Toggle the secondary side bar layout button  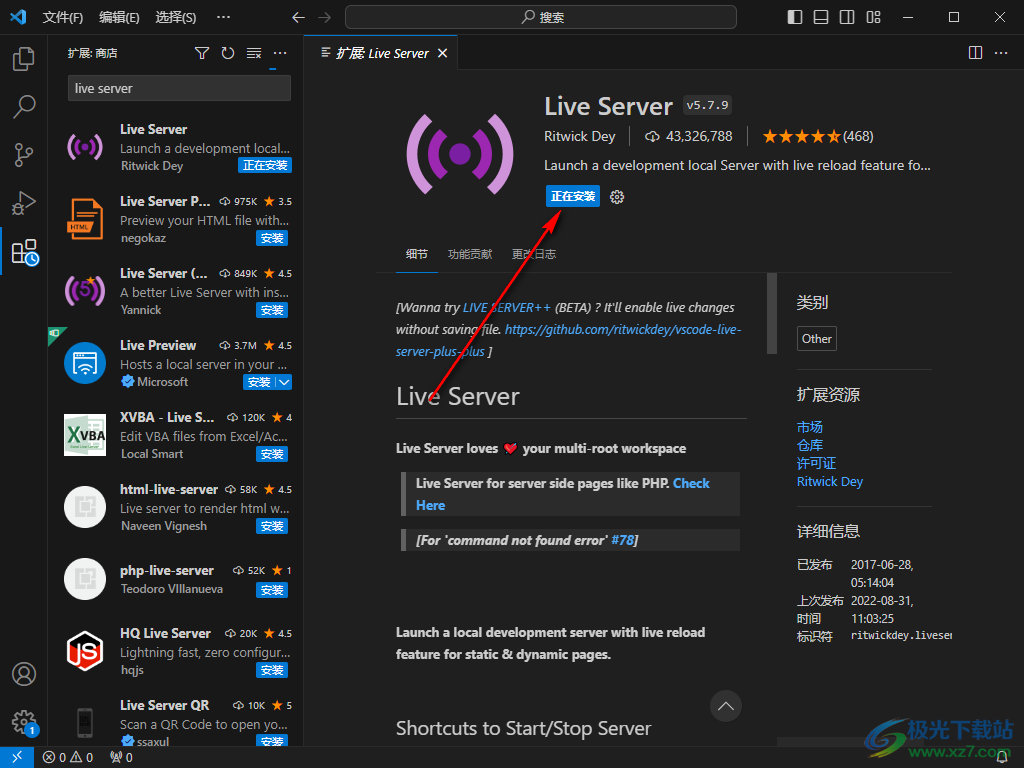coord(847,17)
